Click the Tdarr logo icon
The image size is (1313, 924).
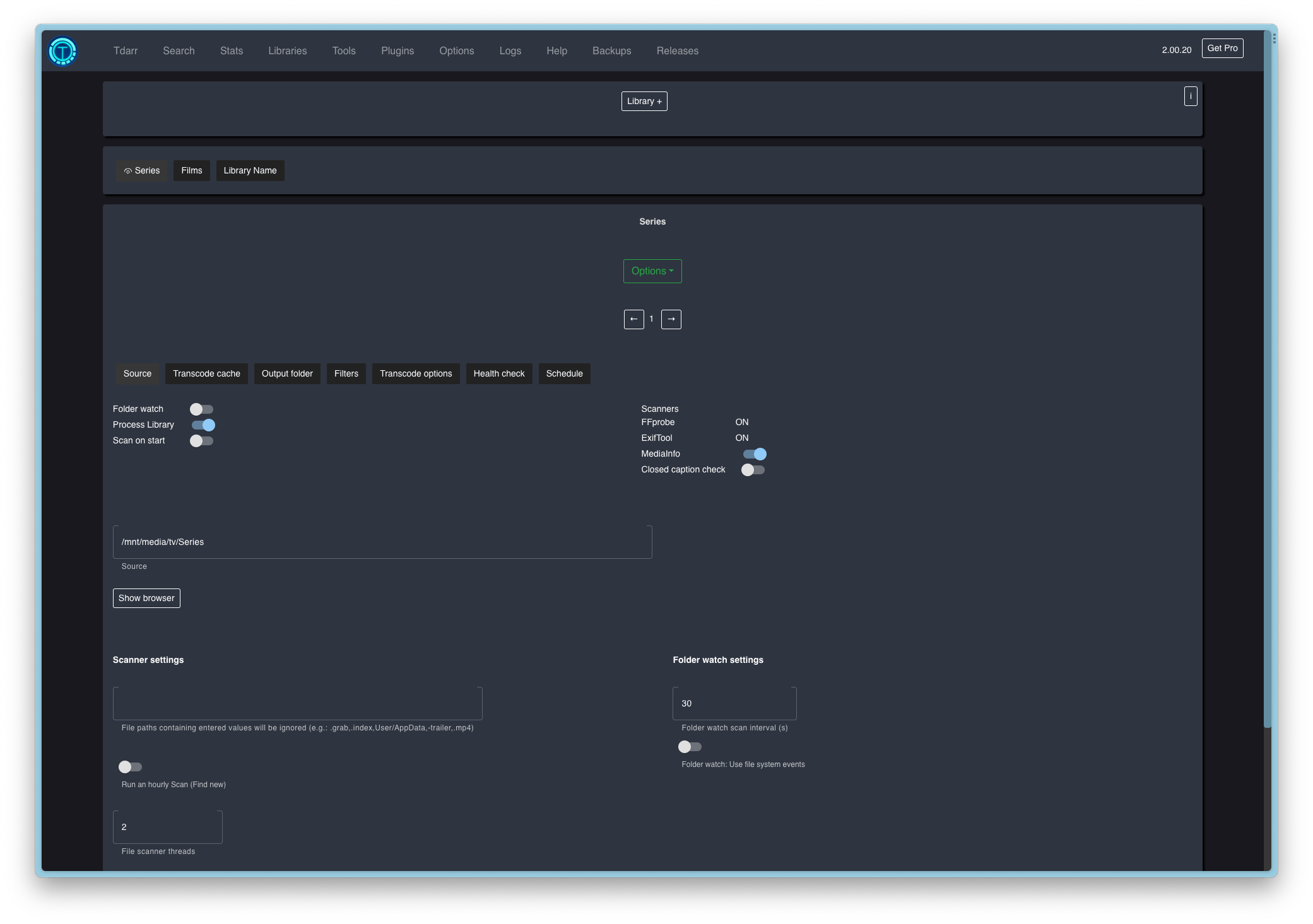point(62,51)
